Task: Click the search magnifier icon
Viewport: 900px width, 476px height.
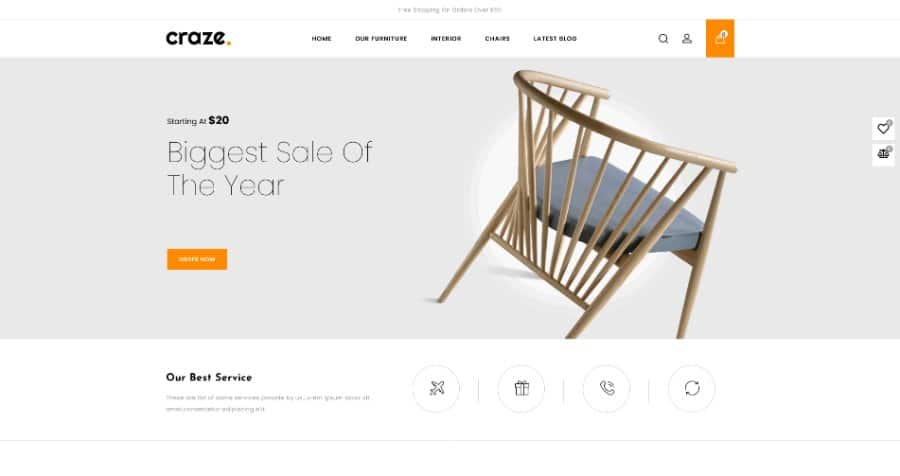Action: [x=663, y=38]
